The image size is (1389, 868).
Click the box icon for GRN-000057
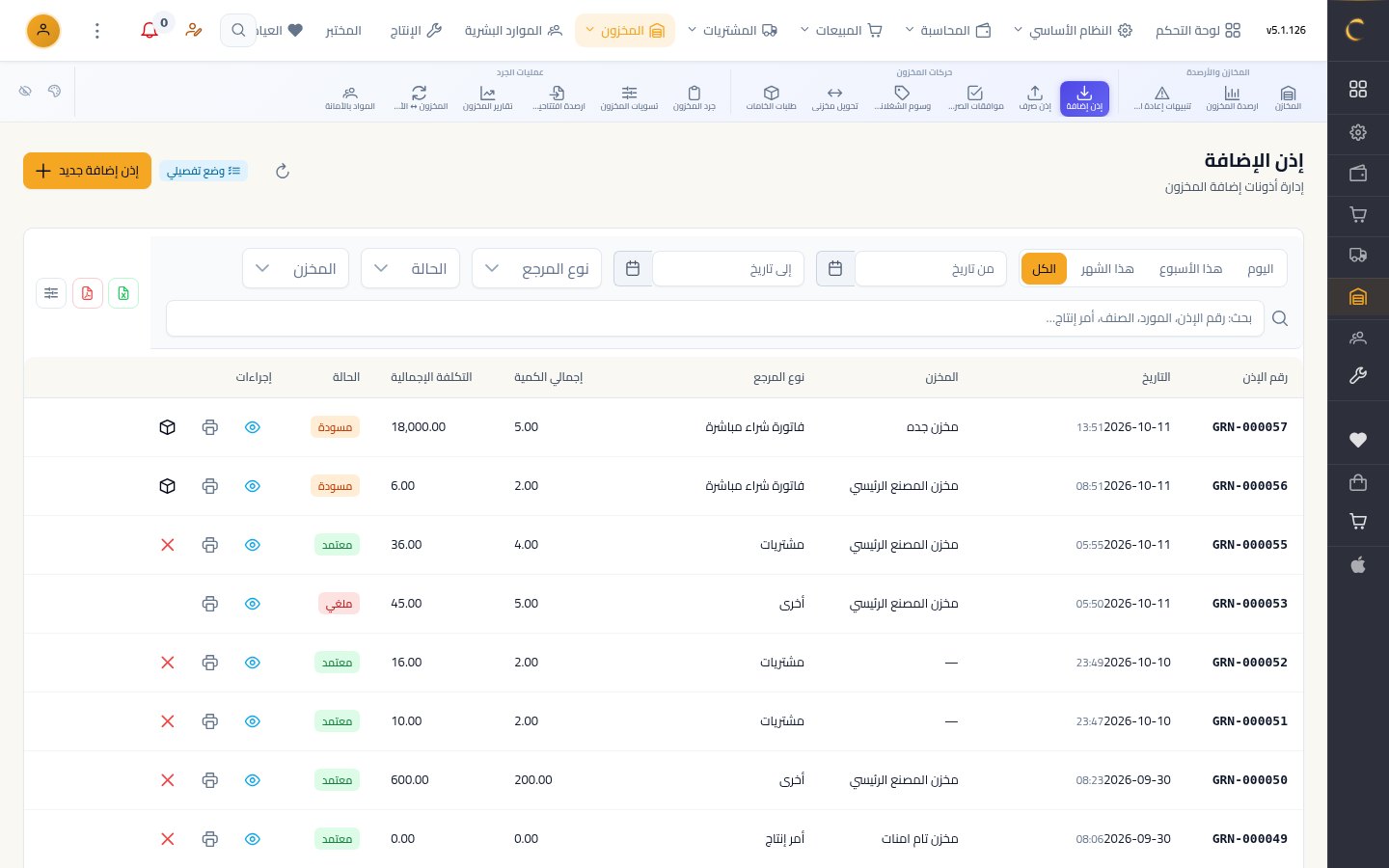point(168,427)
